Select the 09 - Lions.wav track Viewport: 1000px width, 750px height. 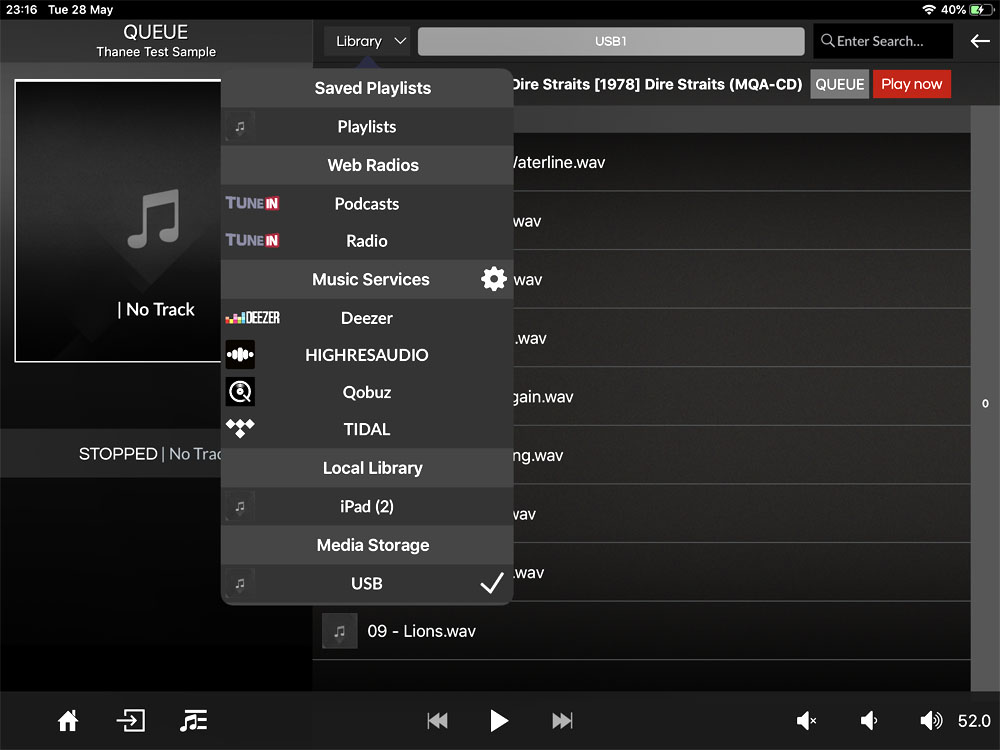pos(421,632)
